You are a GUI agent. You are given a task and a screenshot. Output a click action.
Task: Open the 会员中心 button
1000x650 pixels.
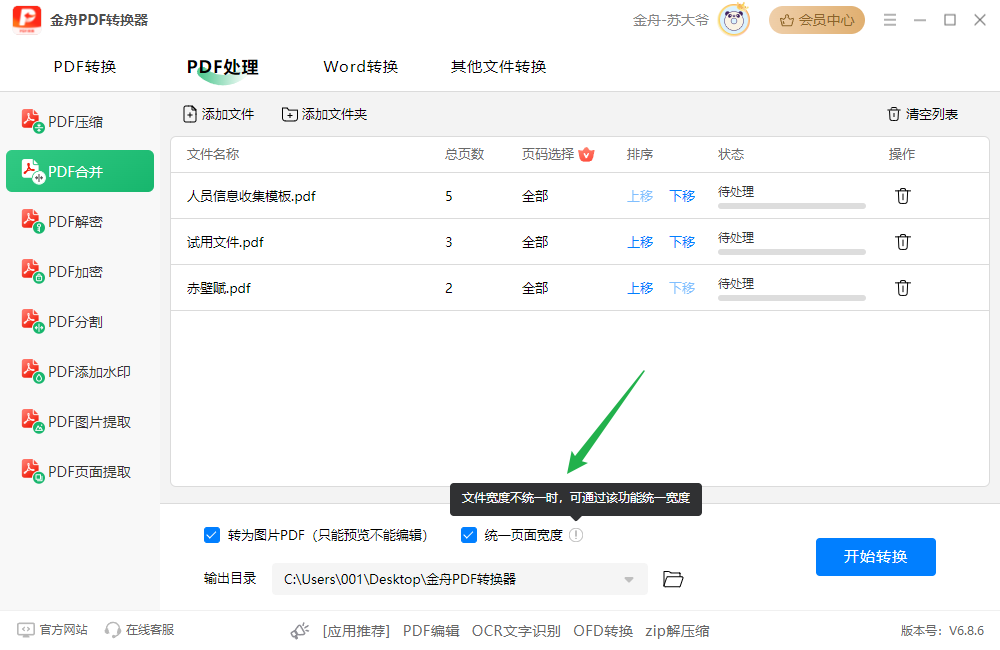coord(817,20)
